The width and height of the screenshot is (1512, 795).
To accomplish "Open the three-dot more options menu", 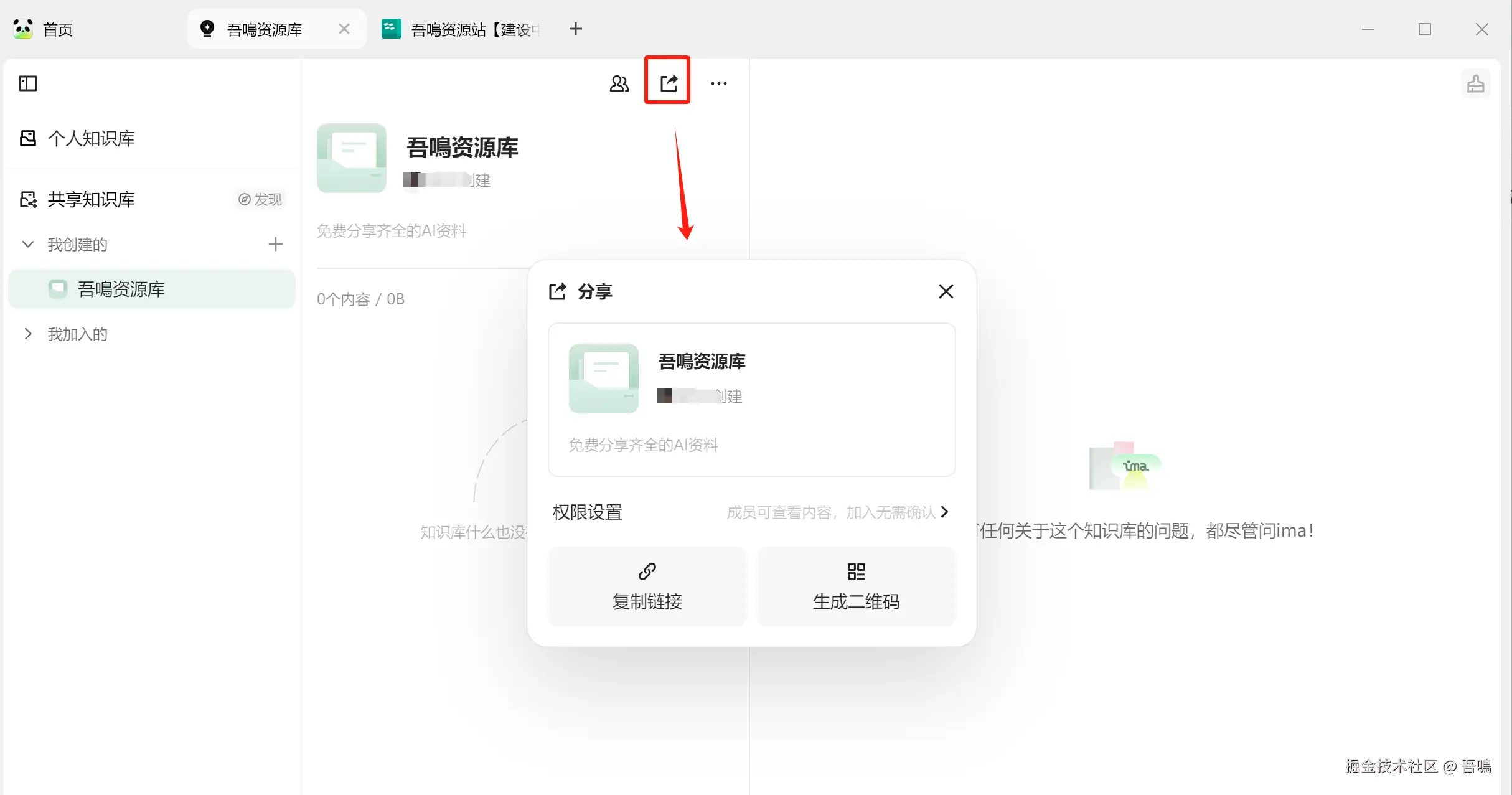I will pos(718,83).
